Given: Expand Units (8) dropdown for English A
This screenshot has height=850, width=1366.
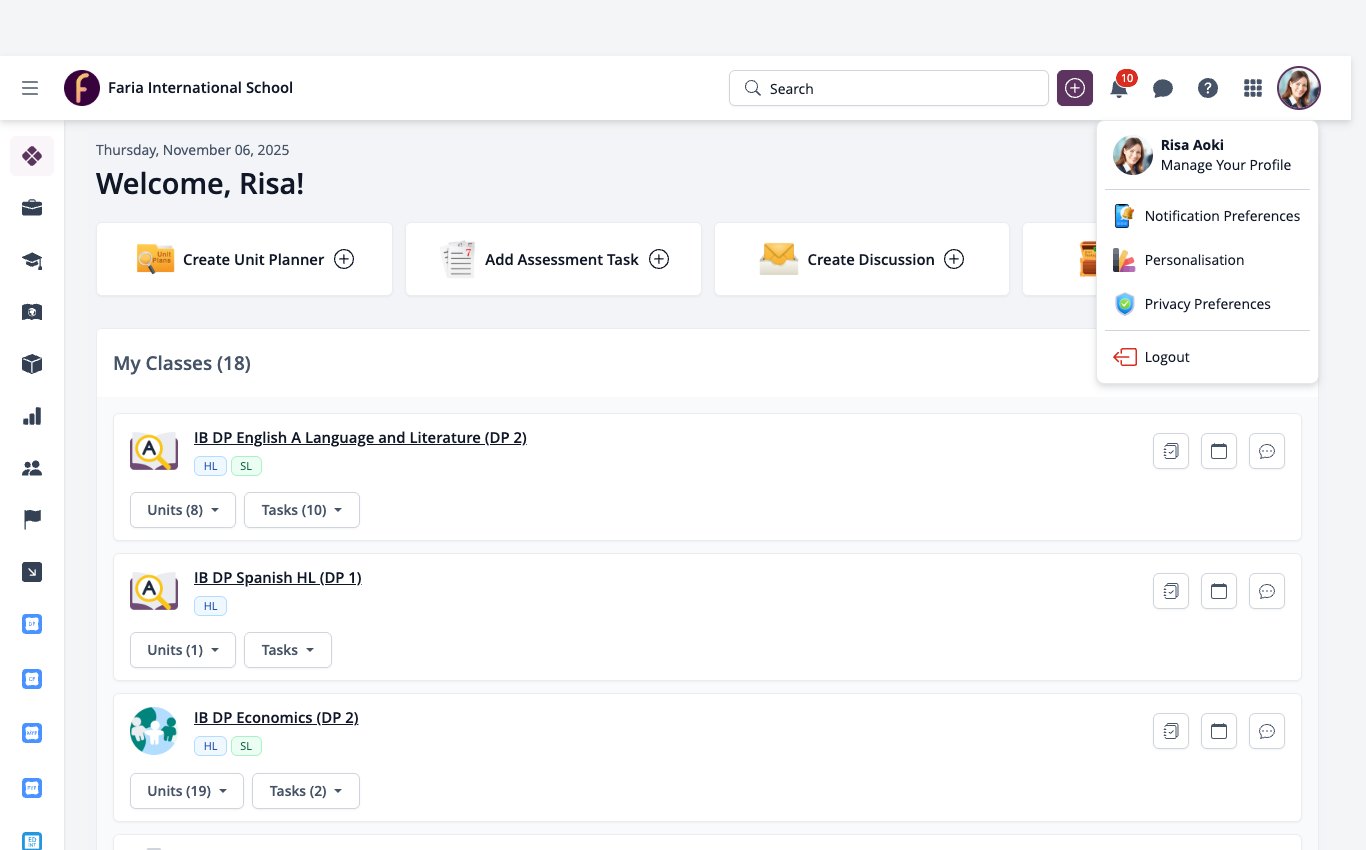Looking at the screenshot, I should (x=183, y=510).
